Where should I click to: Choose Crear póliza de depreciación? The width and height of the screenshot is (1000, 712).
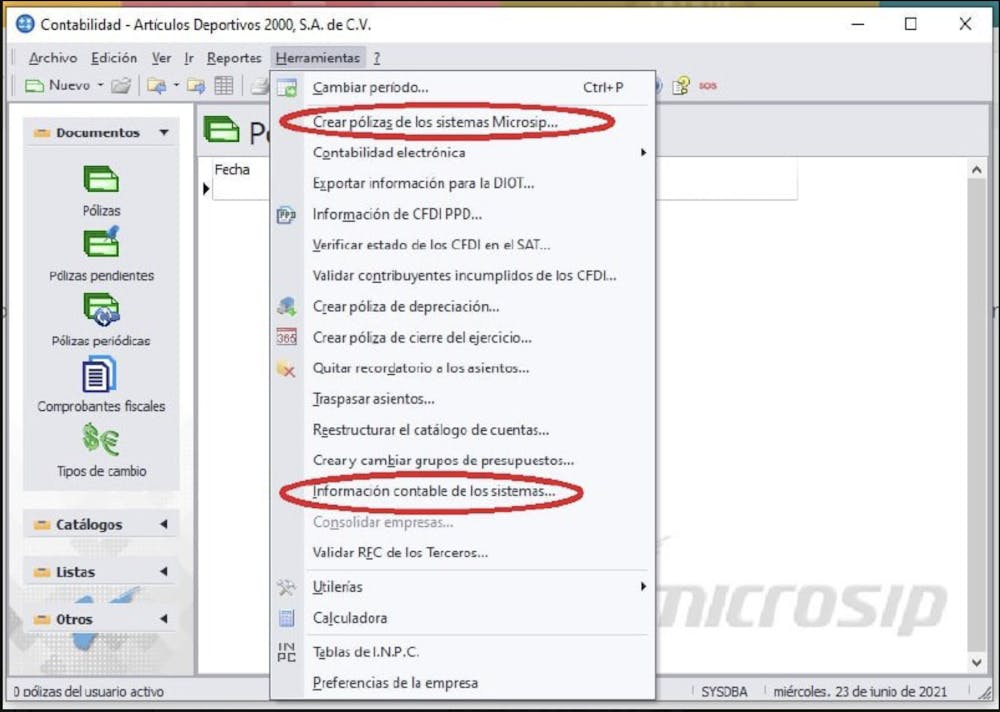tap(463, 307)
